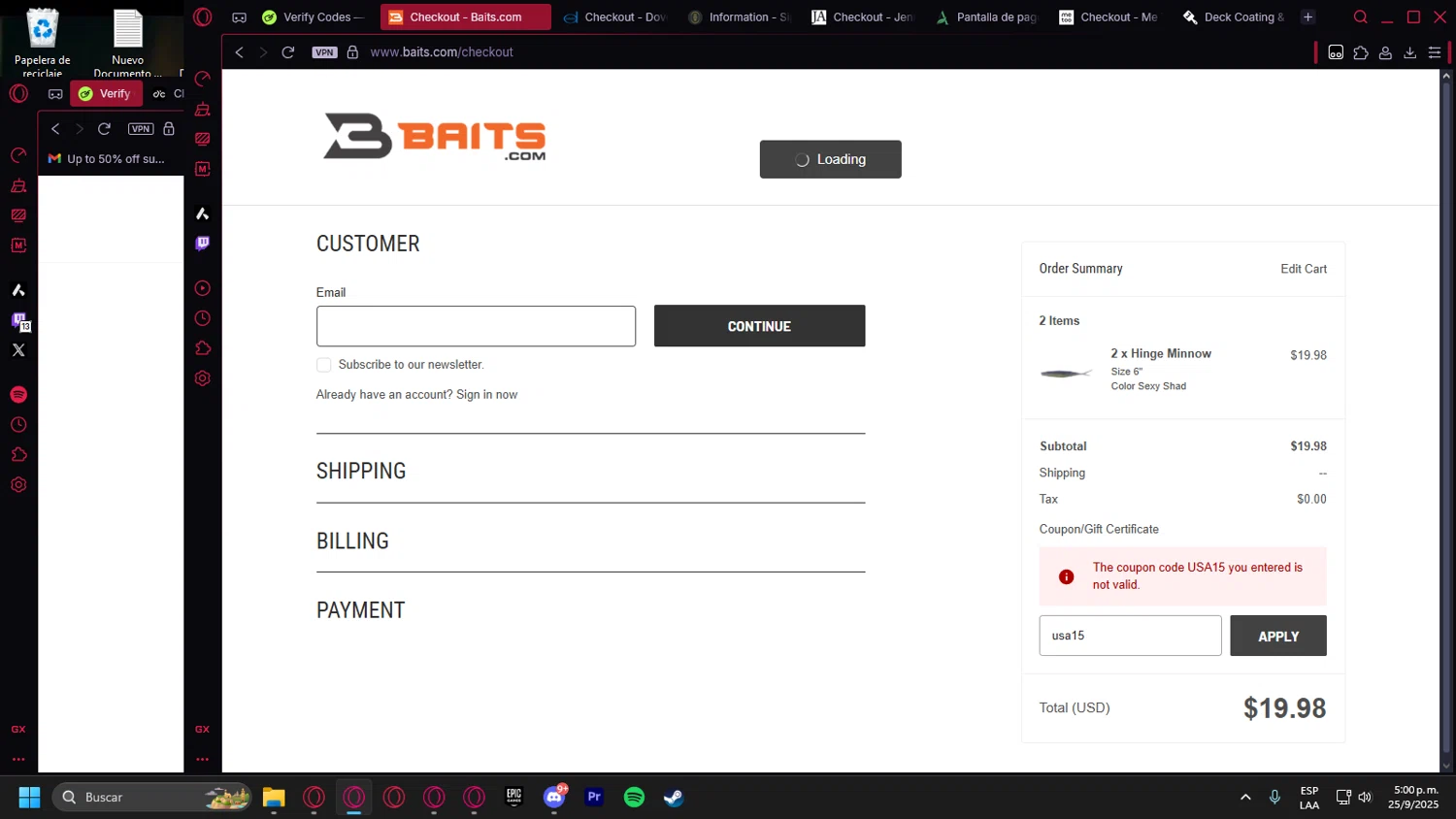
Task: Open the Pantalla de pag tab
Action: tap(986, 16)
